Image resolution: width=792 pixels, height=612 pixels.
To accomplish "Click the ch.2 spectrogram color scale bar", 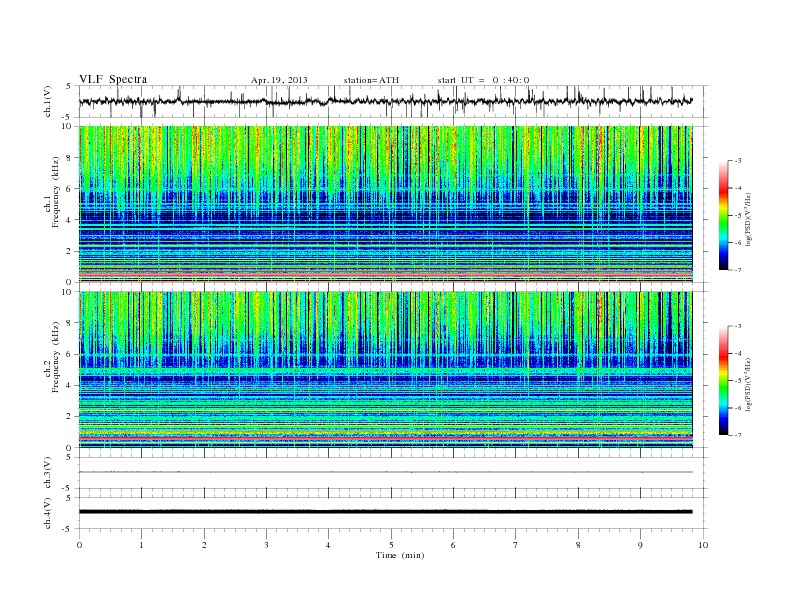I will coord(723,381).
